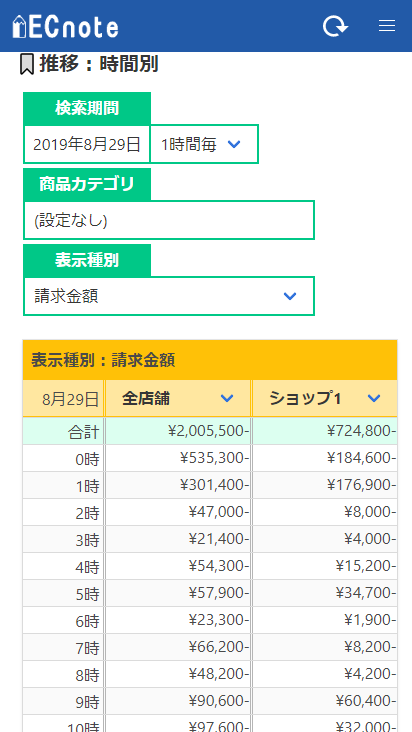412x732 pixels.
Task: Click the 表示種別 label
Action: click(87, 260)
